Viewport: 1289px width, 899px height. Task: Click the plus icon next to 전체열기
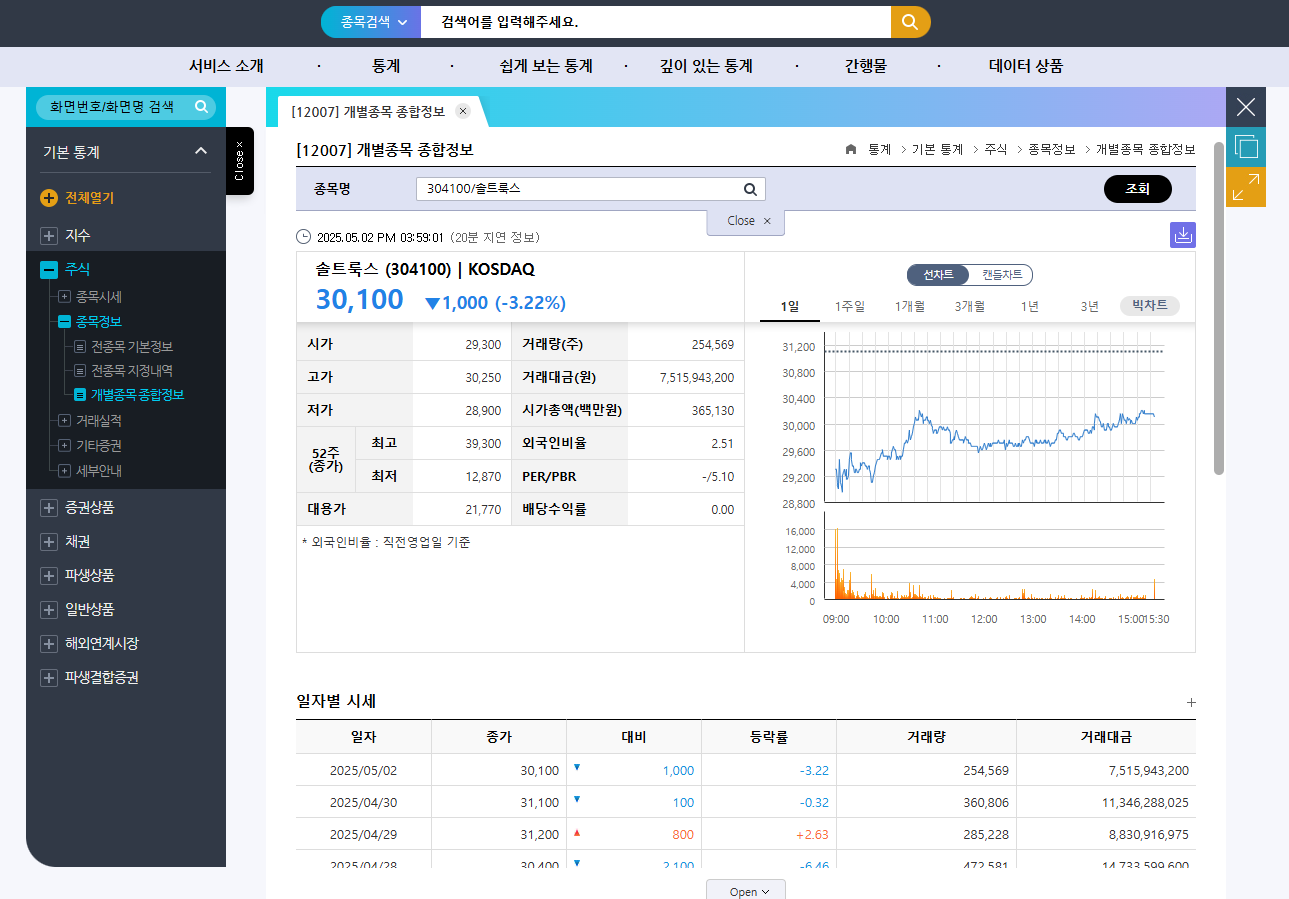pos(48,197)
